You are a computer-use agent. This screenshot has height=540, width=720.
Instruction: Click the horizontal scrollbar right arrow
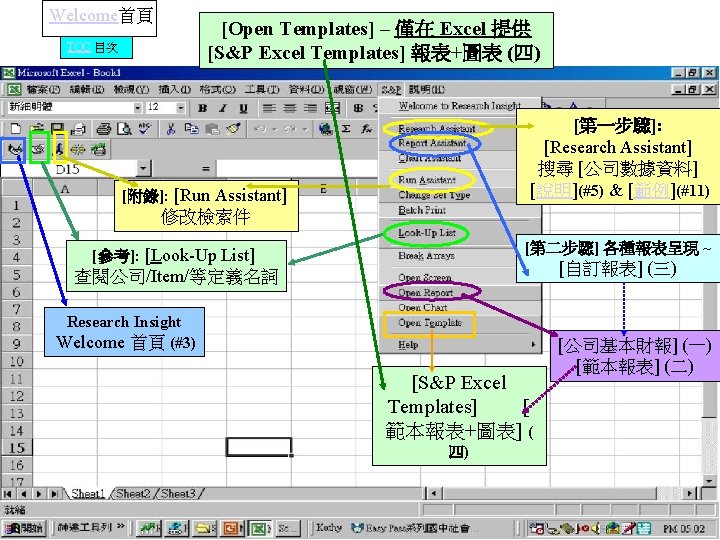689,494
